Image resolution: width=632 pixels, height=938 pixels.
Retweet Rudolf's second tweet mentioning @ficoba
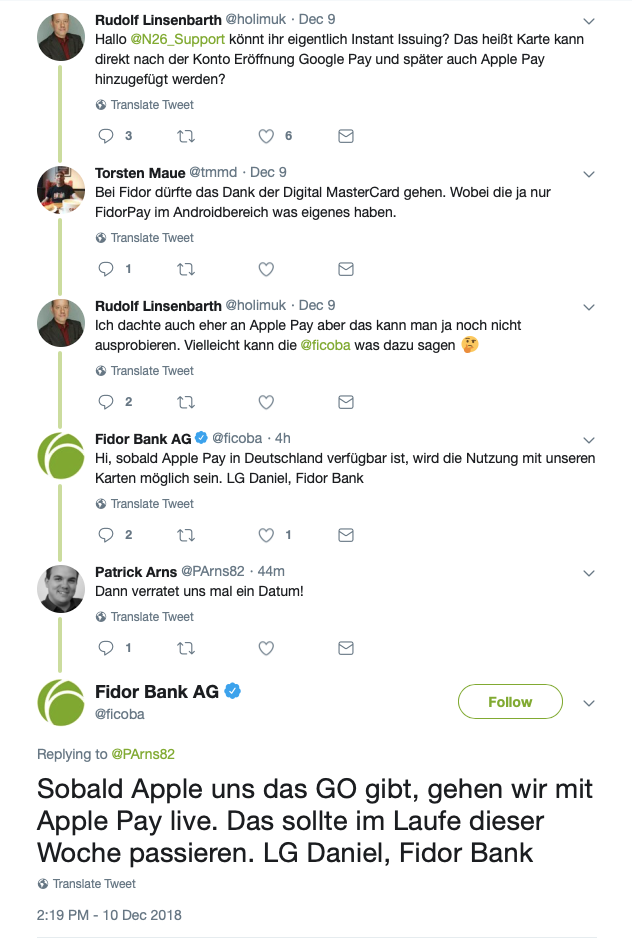186,402
